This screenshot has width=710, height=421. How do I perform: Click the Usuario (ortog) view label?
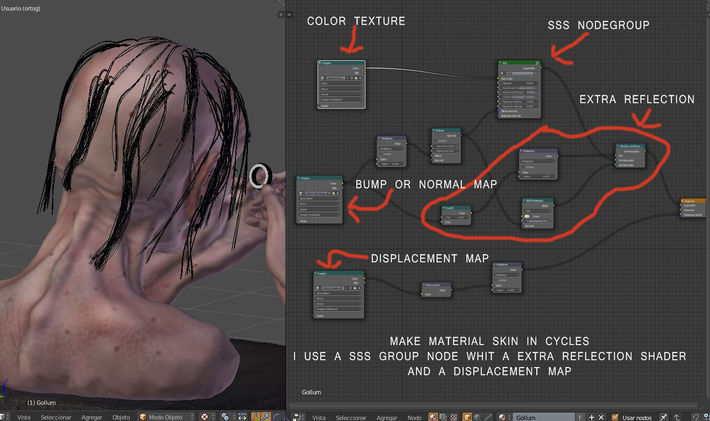click(x=20, y=8)
